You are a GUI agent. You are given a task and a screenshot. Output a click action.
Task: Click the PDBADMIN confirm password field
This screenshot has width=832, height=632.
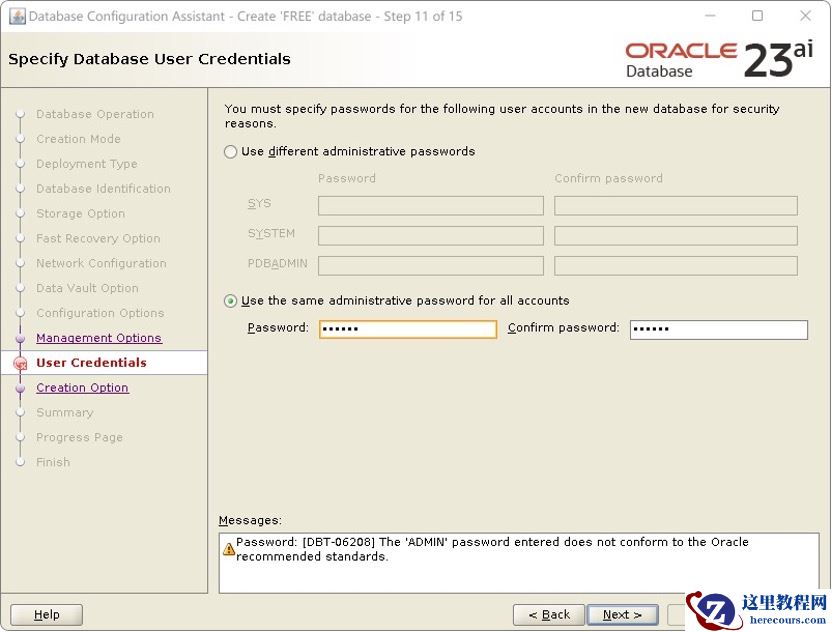tap(675, 266)
